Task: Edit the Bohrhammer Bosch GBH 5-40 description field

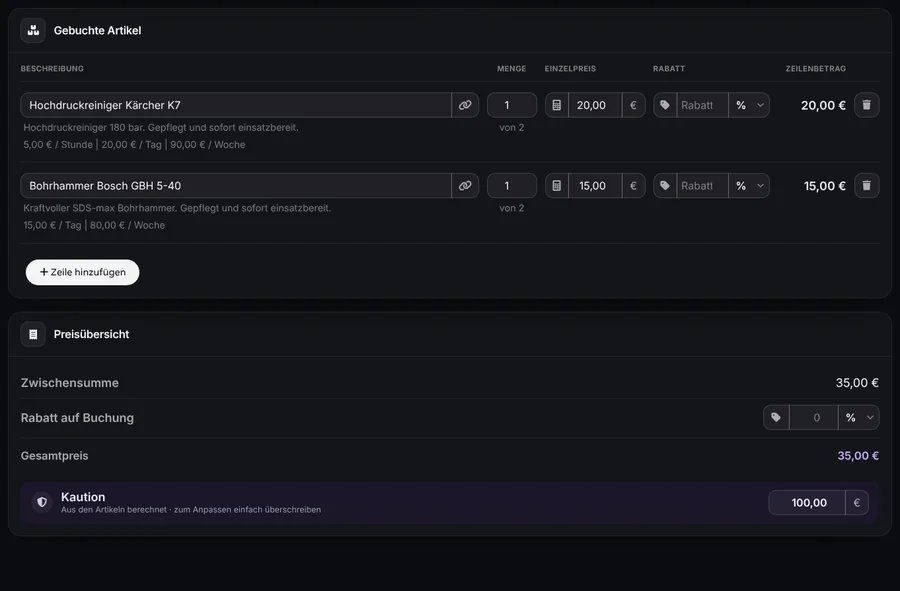Action: pos(236,186)
